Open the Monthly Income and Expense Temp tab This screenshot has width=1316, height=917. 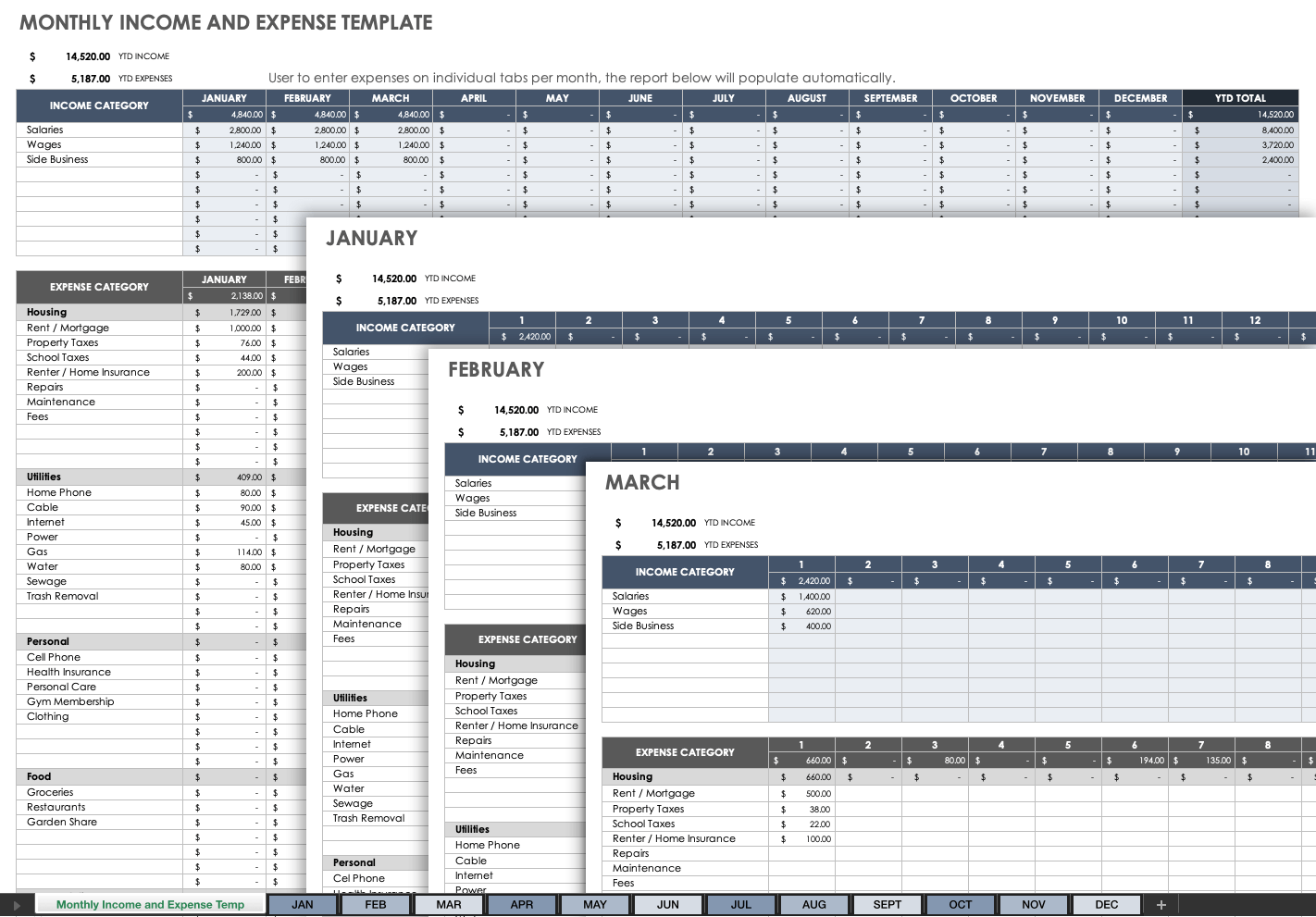149,904
